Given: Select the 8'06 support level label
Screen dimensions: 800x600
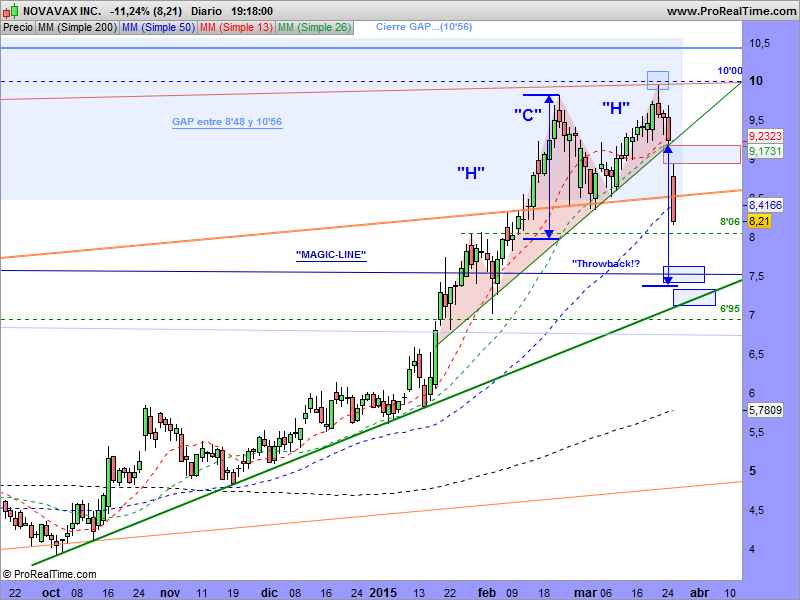Looking at the screenshot, I should 730,221.
